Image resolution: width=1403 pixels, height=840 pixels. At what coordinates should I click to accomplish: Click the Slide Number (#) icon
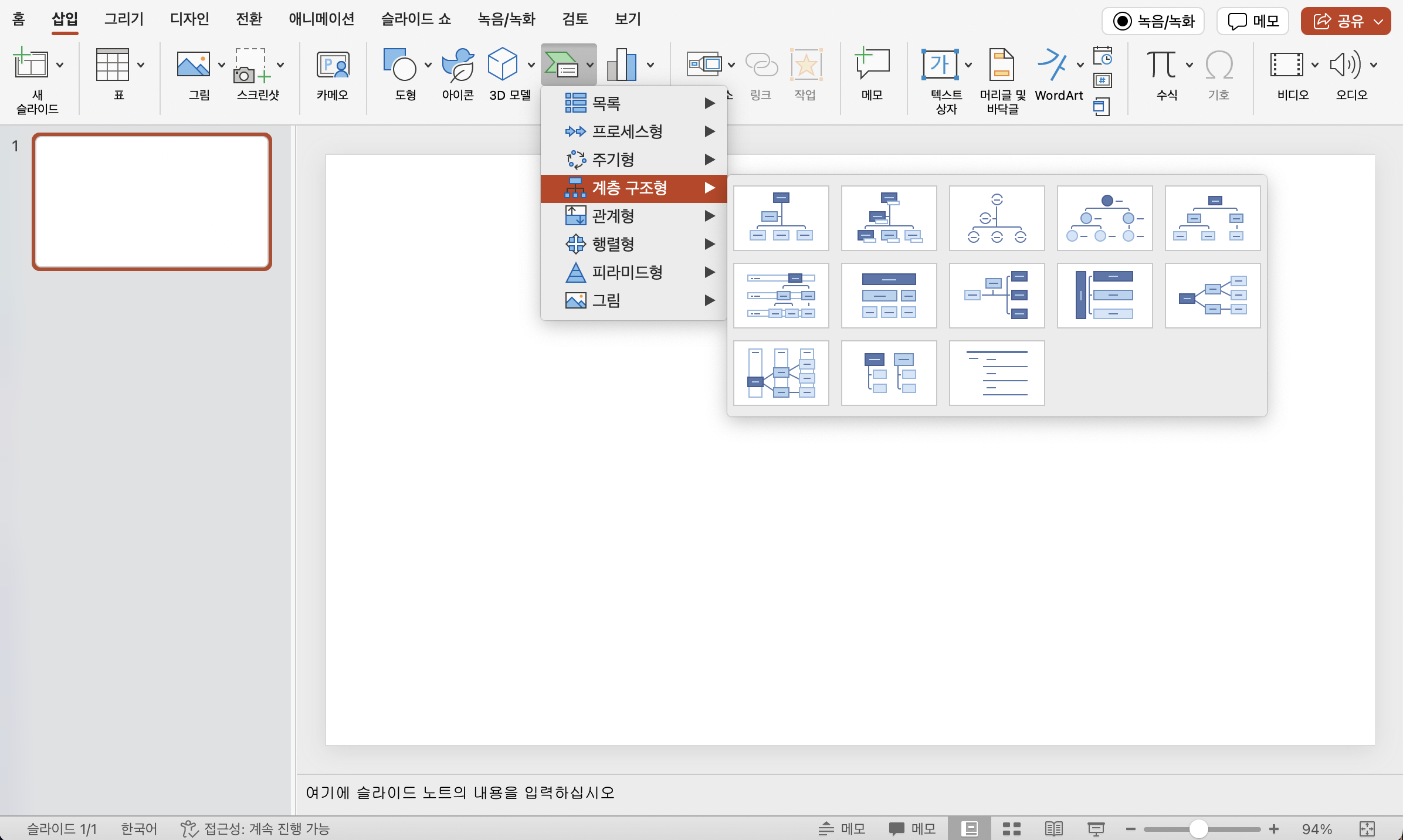1103,80
